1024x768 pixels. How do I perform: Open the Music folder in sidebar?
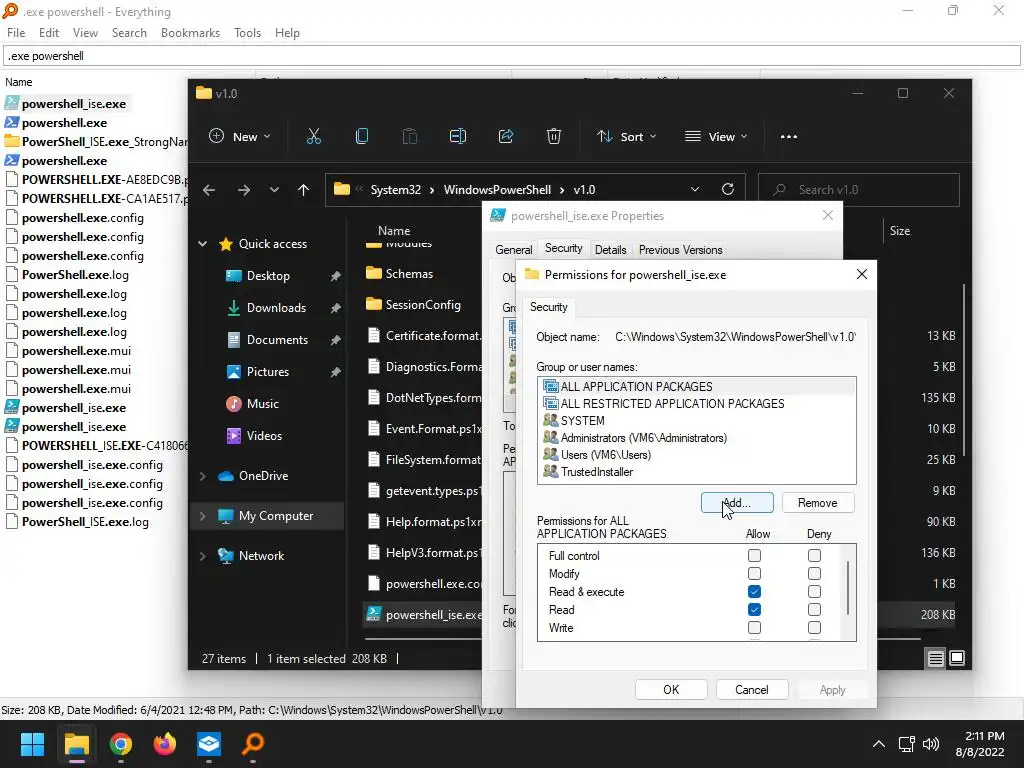click(263, 404)
